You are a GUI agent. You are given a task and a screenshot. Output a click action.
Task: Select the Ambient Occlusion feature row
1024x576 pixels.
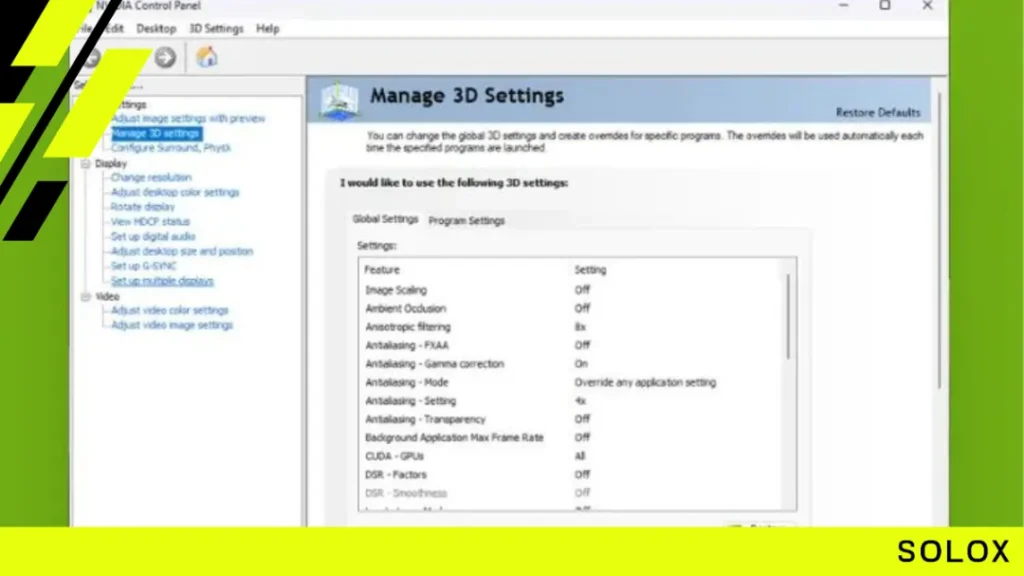(x=571, y=308)
